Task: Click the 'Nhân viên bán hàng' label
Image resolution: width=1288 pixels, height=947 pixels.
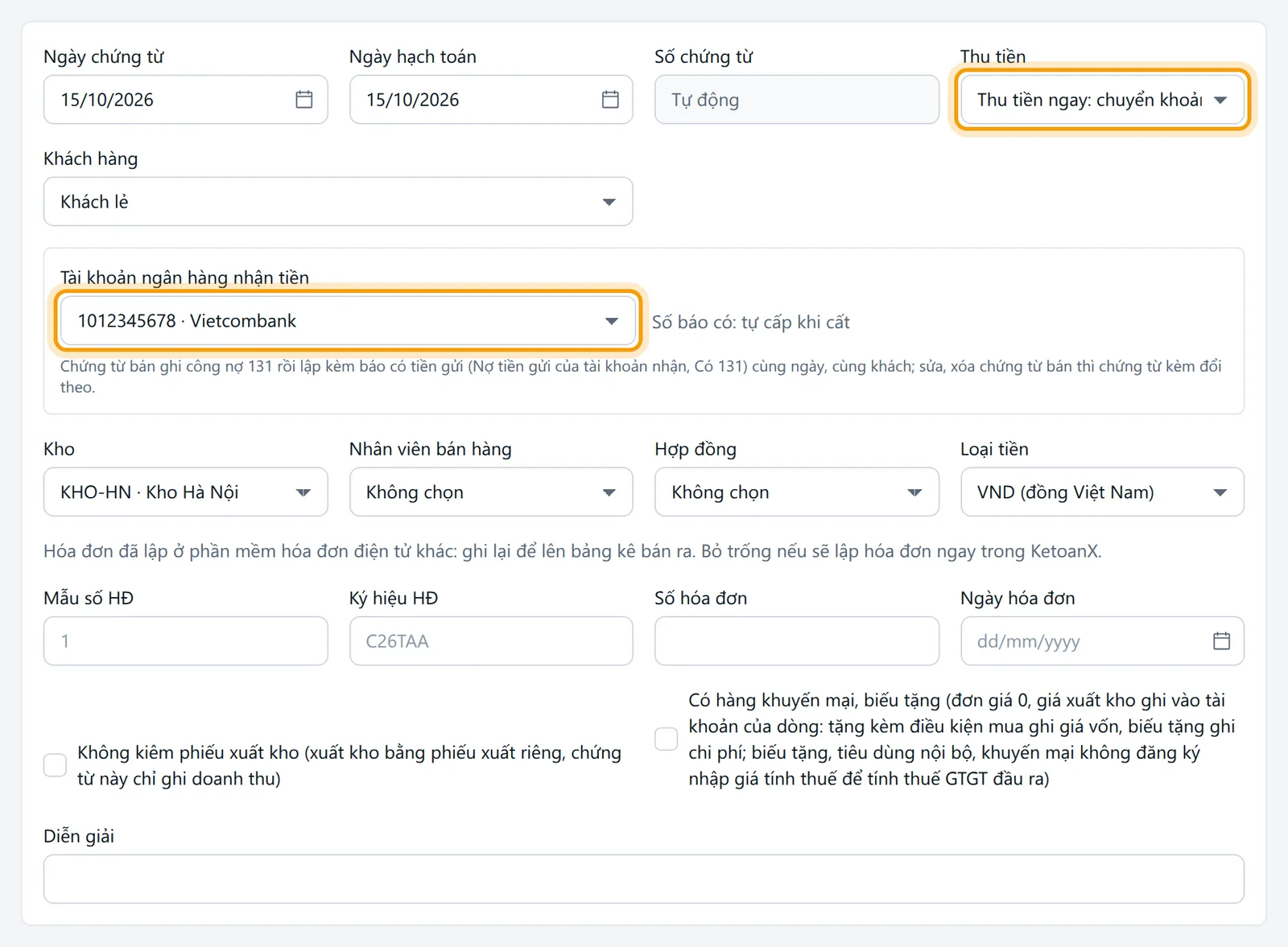Action: 431,449
